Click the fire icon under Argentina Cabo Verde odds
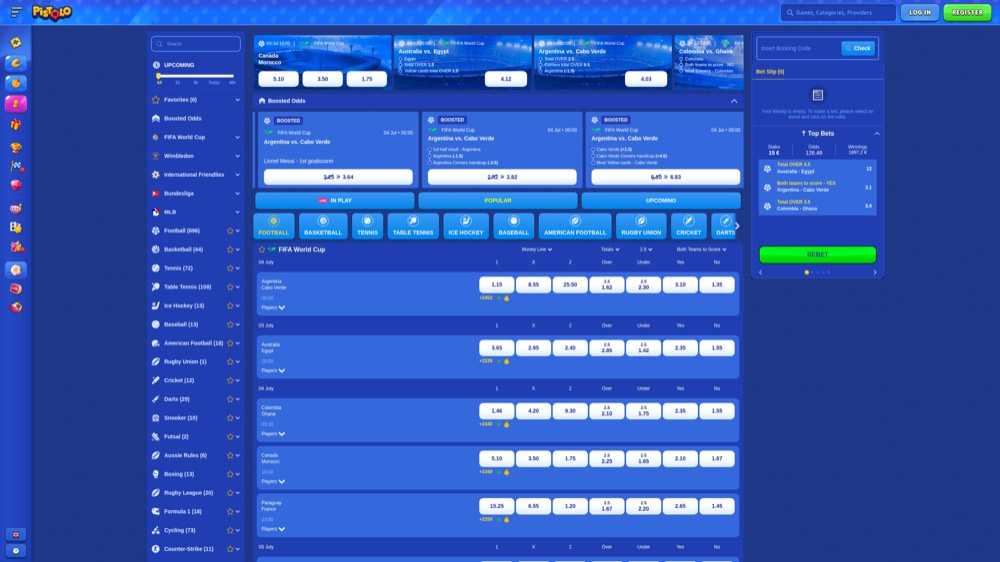Image resolution: width=1000 pixels, height=562 pixels. click(507, 298)
